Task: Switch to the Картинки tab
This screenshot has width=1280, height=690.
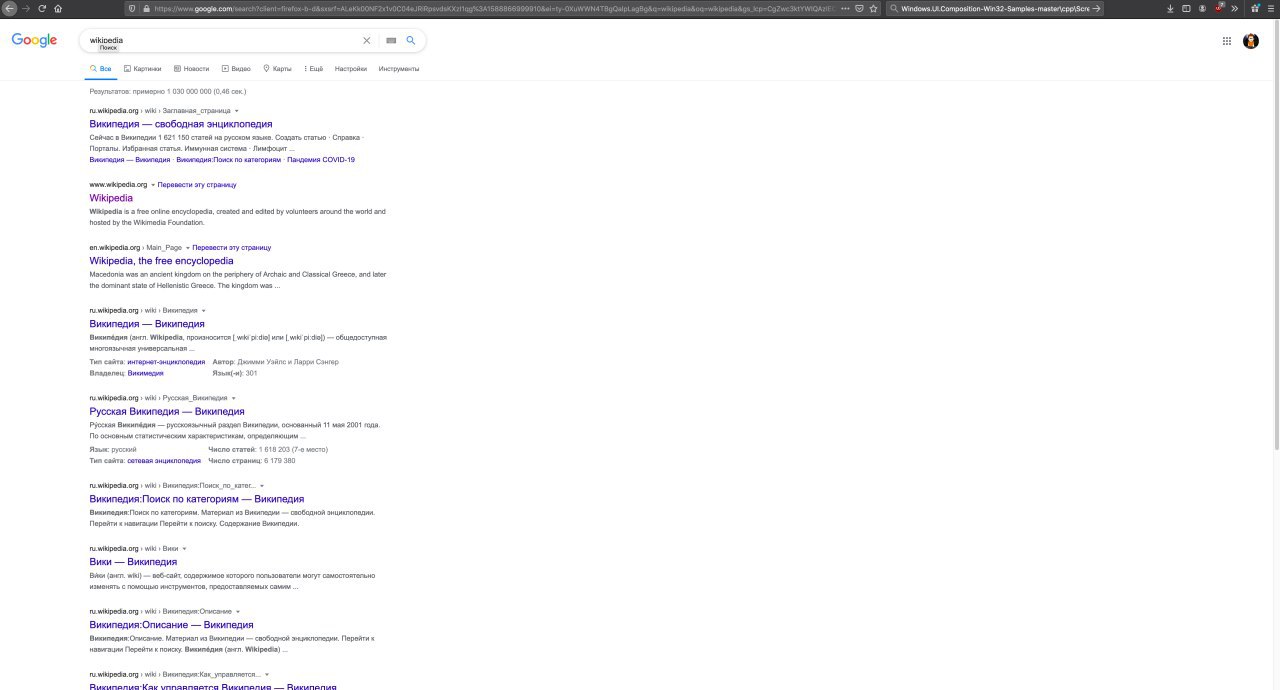Action: point(142,69)
